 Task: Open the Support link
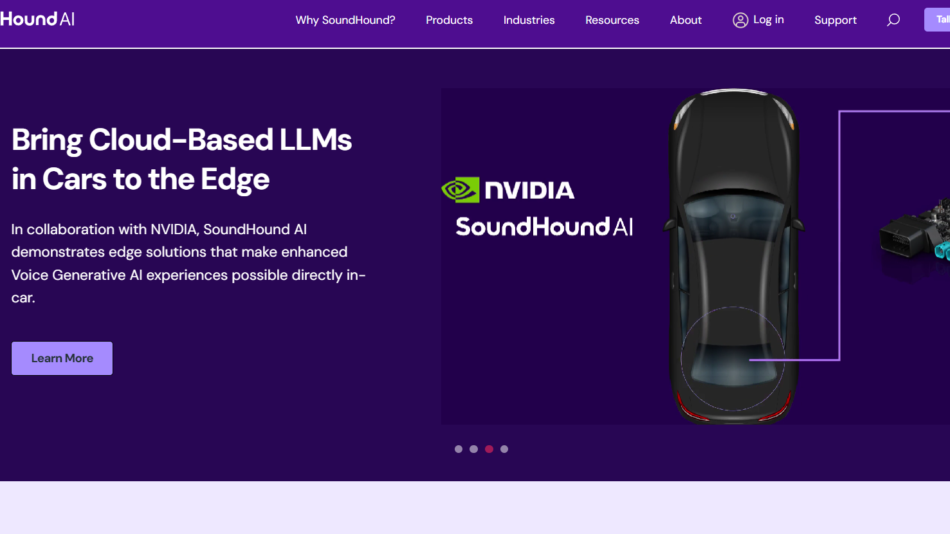click(x=835, y=20)
